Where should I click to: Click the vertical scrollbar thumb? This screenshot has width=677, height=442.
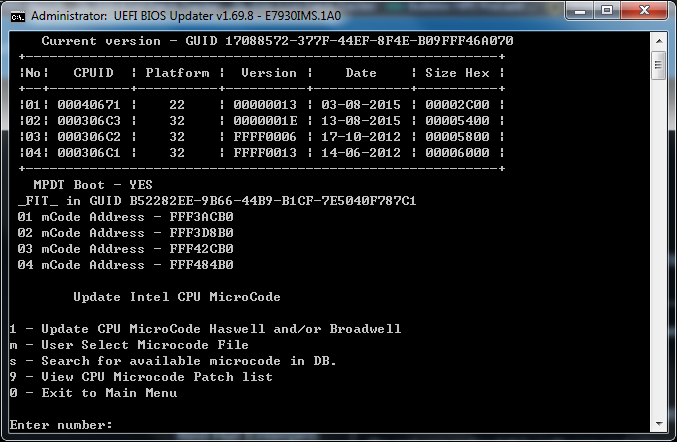(x=658, y=65)
